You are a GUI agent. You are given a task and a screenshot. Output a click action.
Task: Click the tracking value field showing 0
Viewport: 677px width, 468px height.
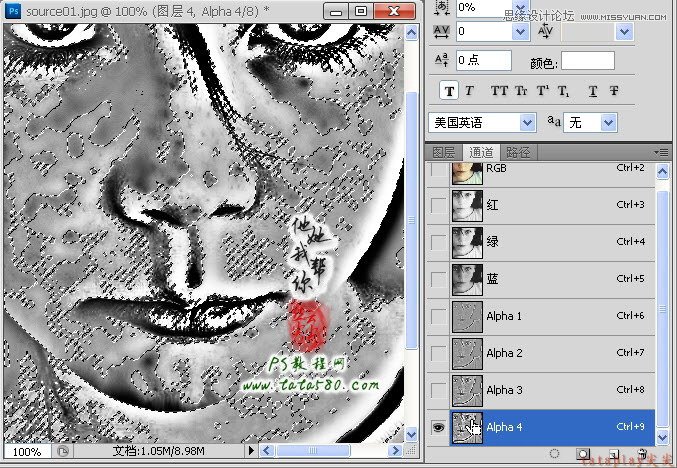point(484,32)
